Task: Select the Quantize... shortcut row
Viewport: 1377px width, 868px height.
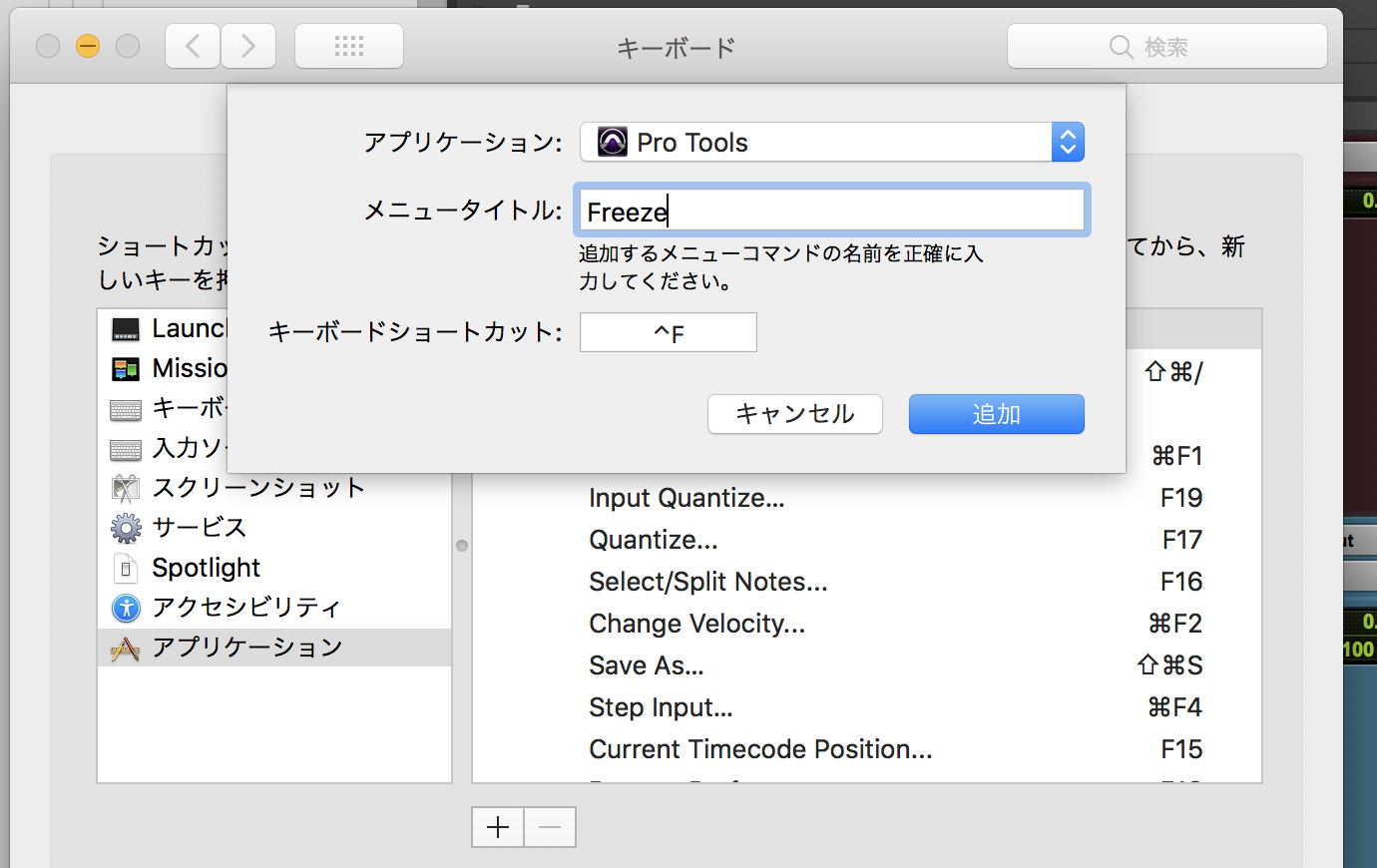Action: (866, 540)
